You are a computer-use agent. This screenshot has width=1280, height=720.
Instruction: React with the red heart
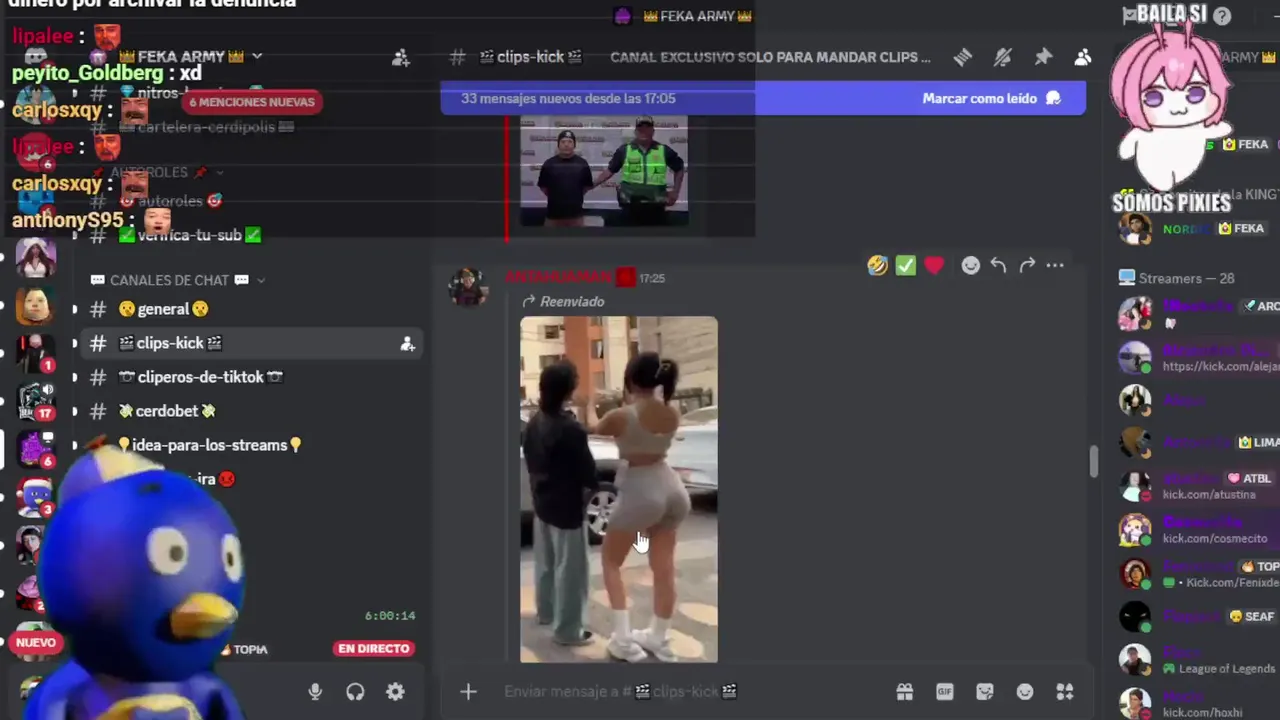click(x=933, y=265)
